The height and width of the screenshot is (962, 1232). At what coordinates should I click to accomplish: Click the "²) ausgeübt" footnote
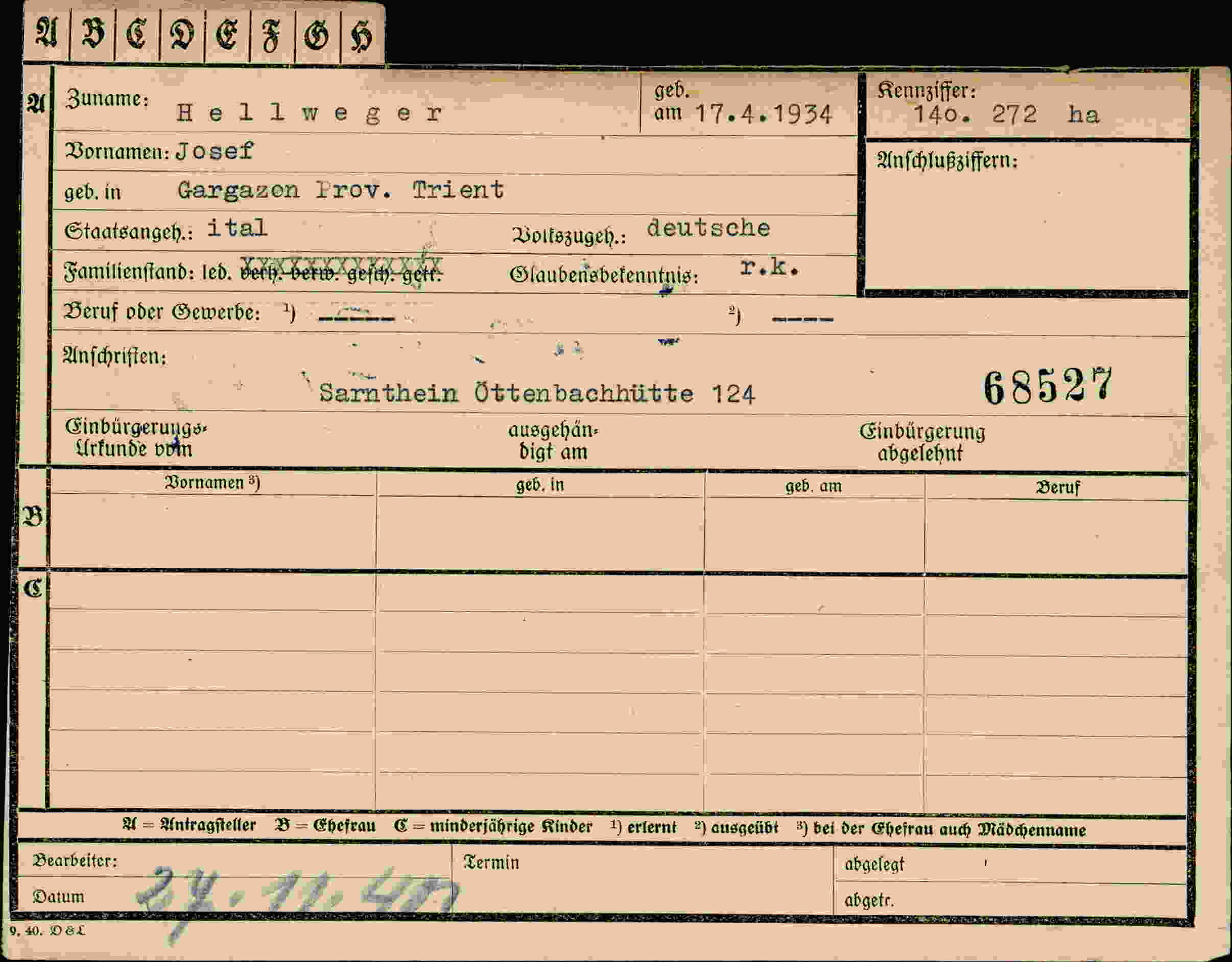click(x=736, y=827)
